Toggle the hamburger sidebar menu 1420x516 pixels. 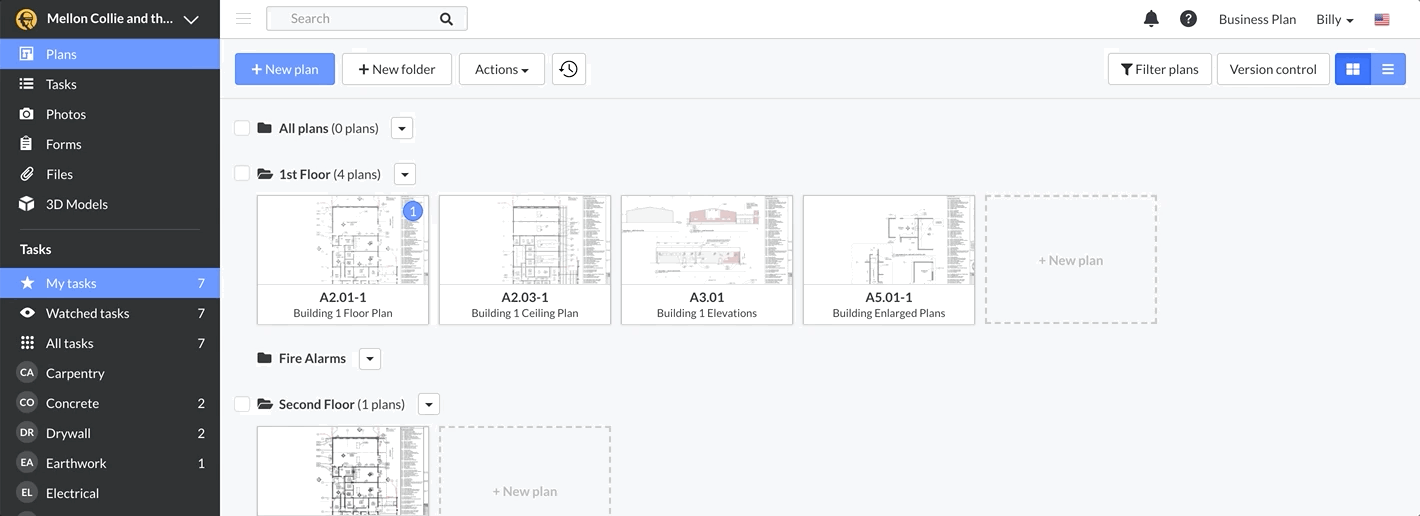coord(243,18)
